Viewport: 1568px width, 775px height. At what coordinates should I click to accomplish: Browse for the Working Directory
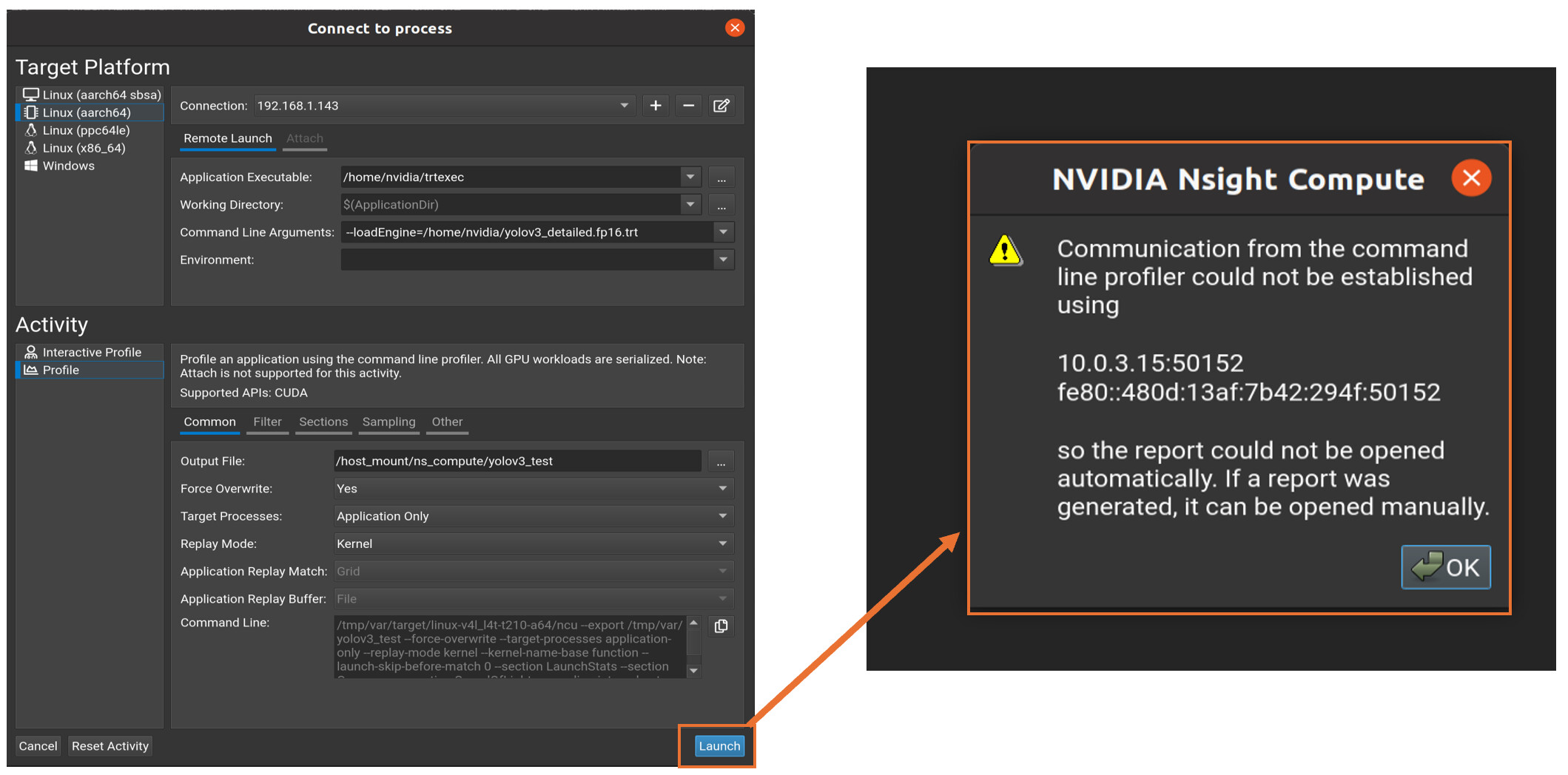tap(721, 205)
